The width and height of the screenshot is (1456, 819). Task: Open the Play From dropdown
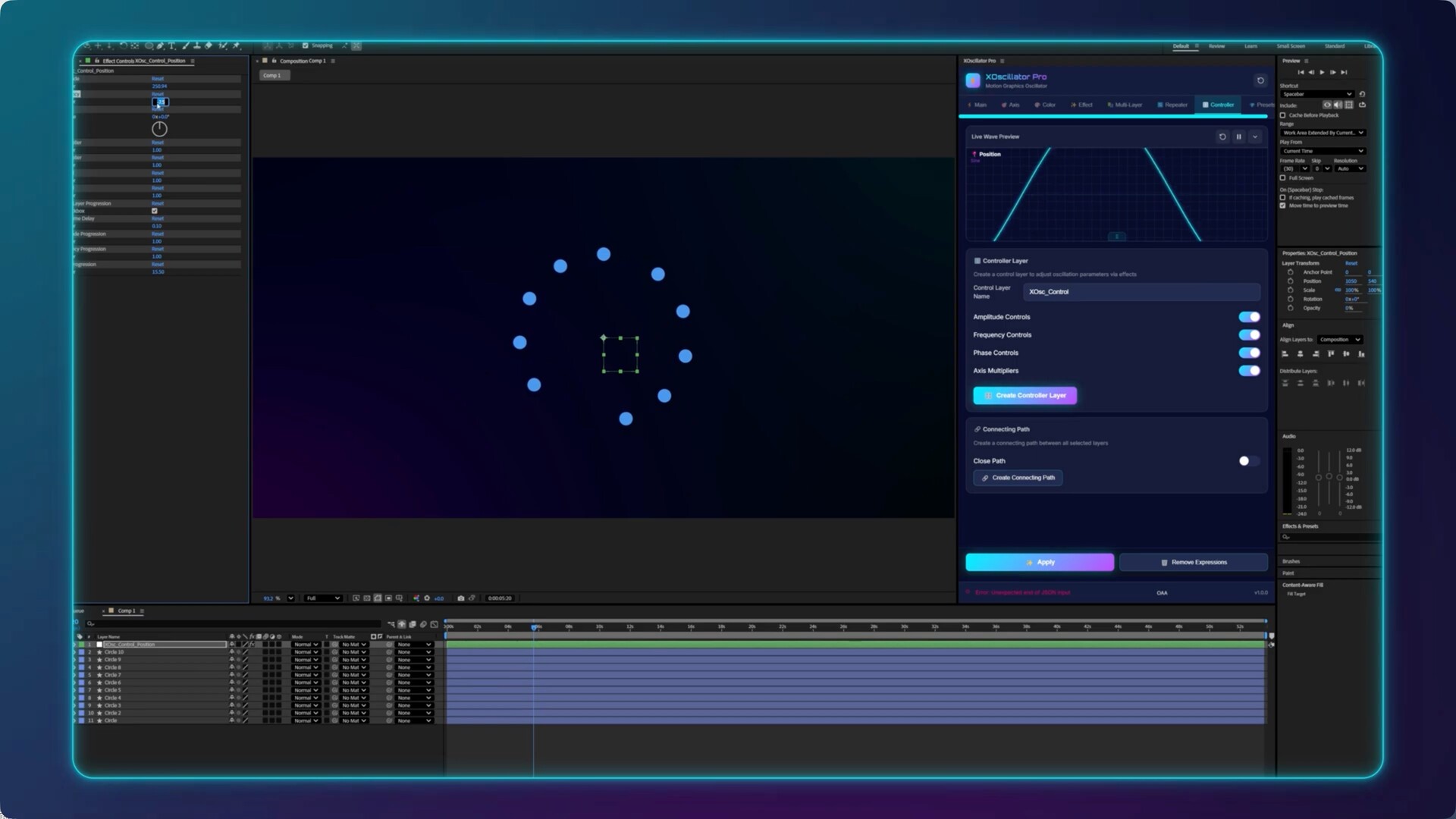(x=1323, y=151)
